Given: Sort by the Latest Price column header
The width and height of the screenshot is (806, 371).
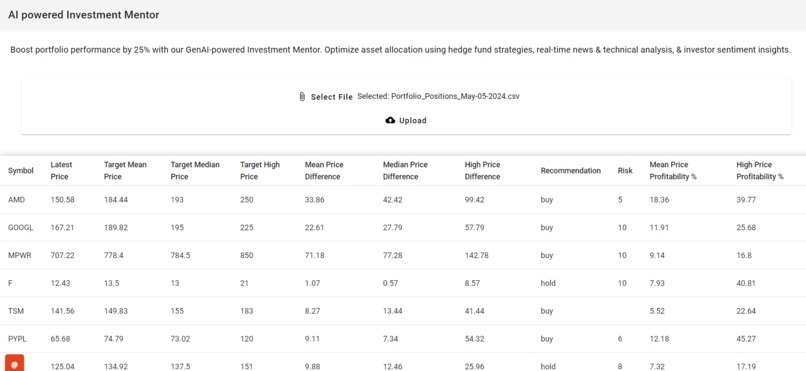Looking at the screenshot, I should click(x=62, y=171).
